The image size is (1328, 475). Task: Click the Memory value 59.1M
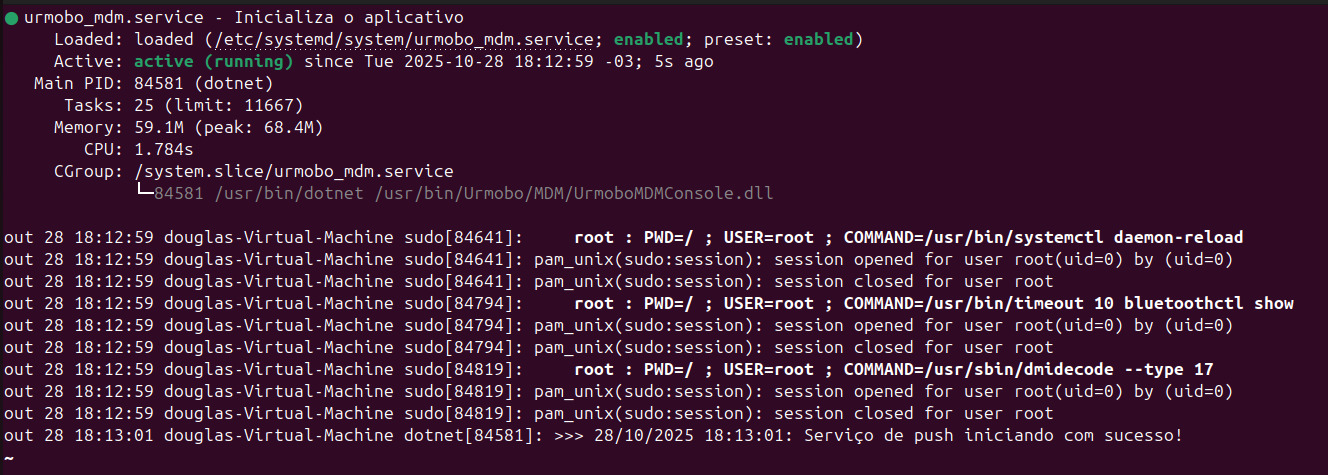tap(160, 128)
